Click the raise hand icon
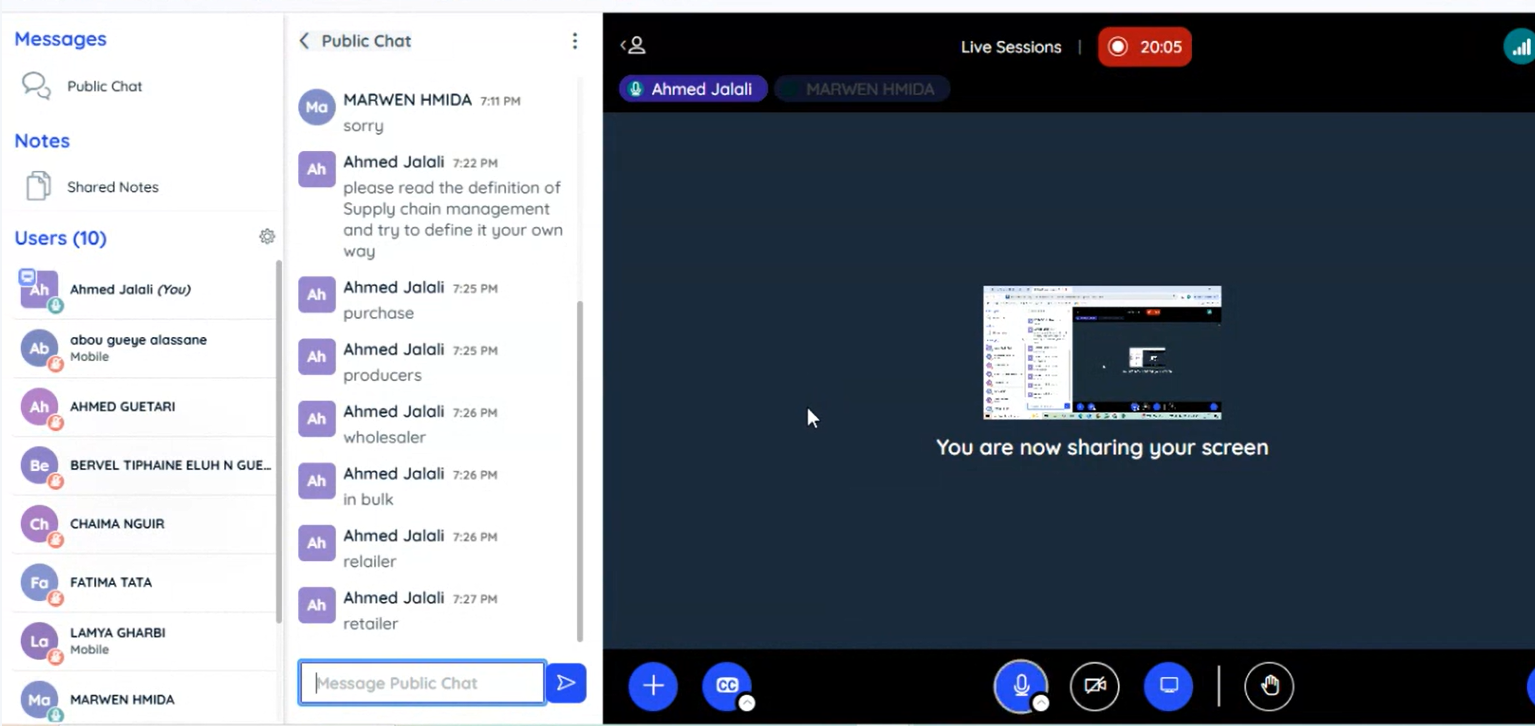 1269,686
